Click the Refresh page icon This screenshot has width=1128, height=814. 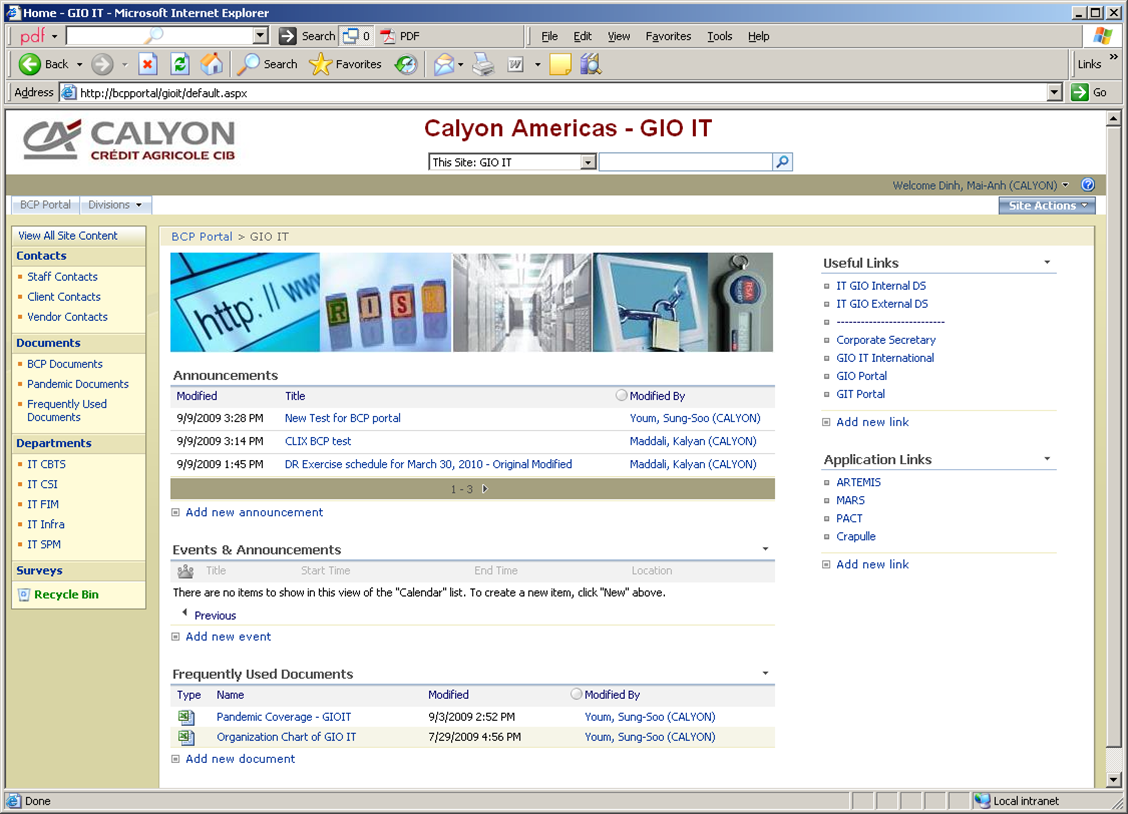[180, 64]
